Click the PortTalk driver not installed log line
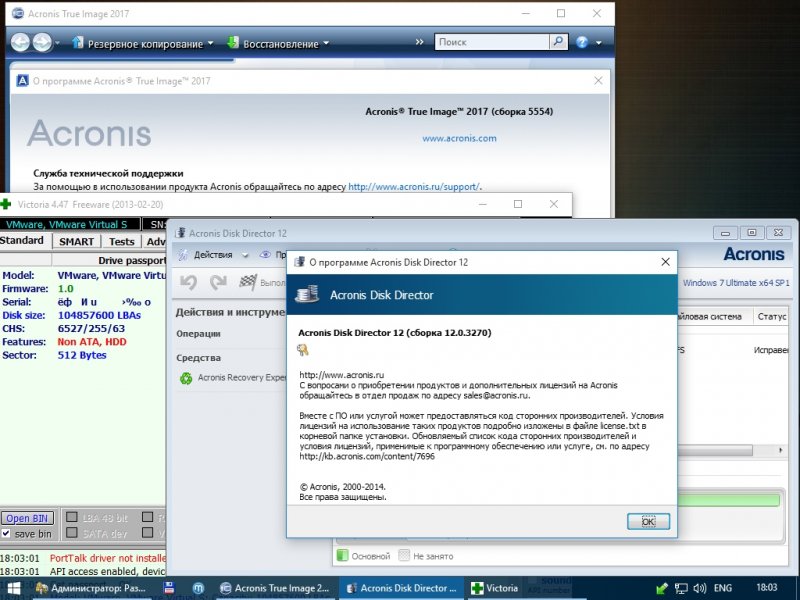This screenshot has height=600, width=800. click(108, 558)
